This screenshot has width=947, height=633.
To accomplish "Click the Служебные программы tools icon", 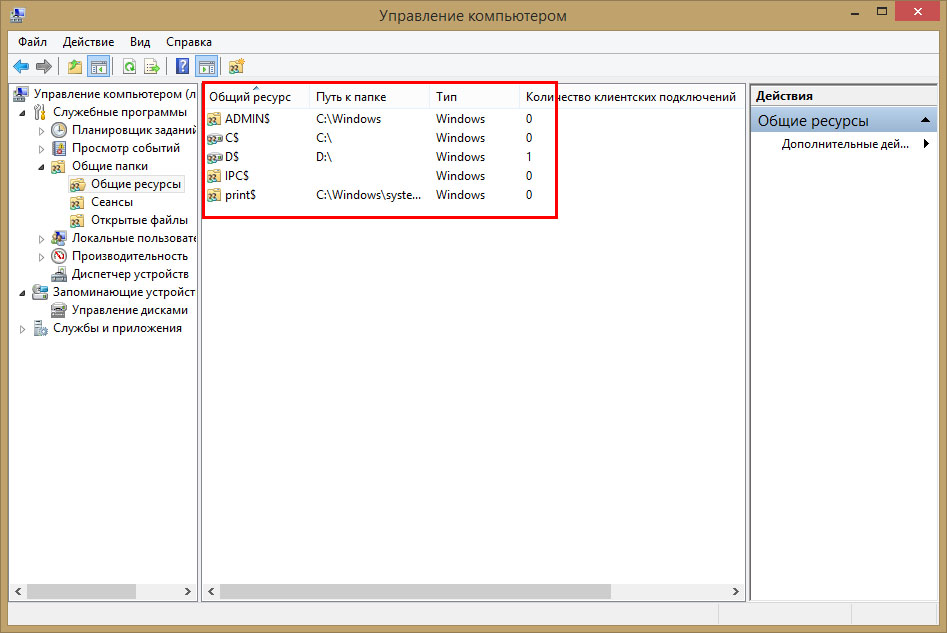I will click(40, 112).
